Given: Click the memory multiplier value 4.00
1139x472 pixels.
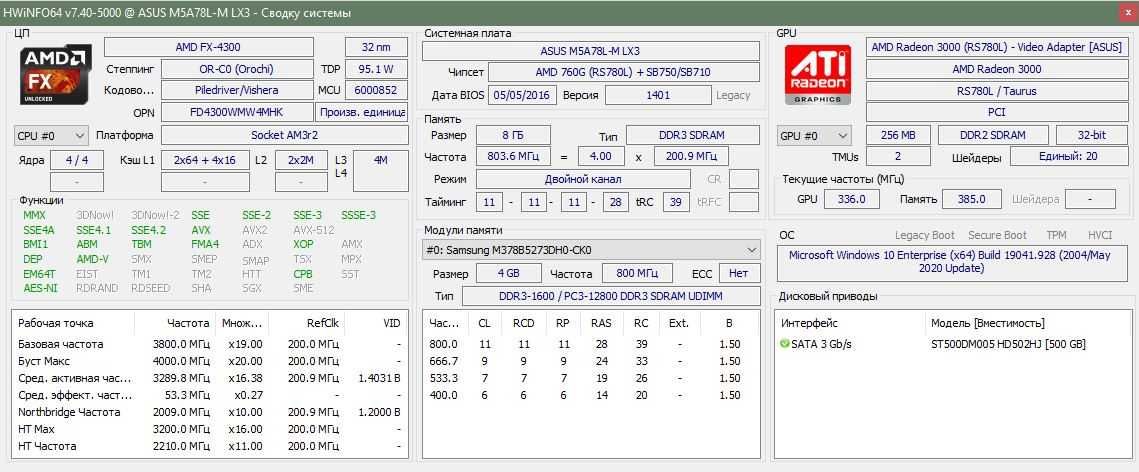Looking at the screenshot, I should (601, 156).
